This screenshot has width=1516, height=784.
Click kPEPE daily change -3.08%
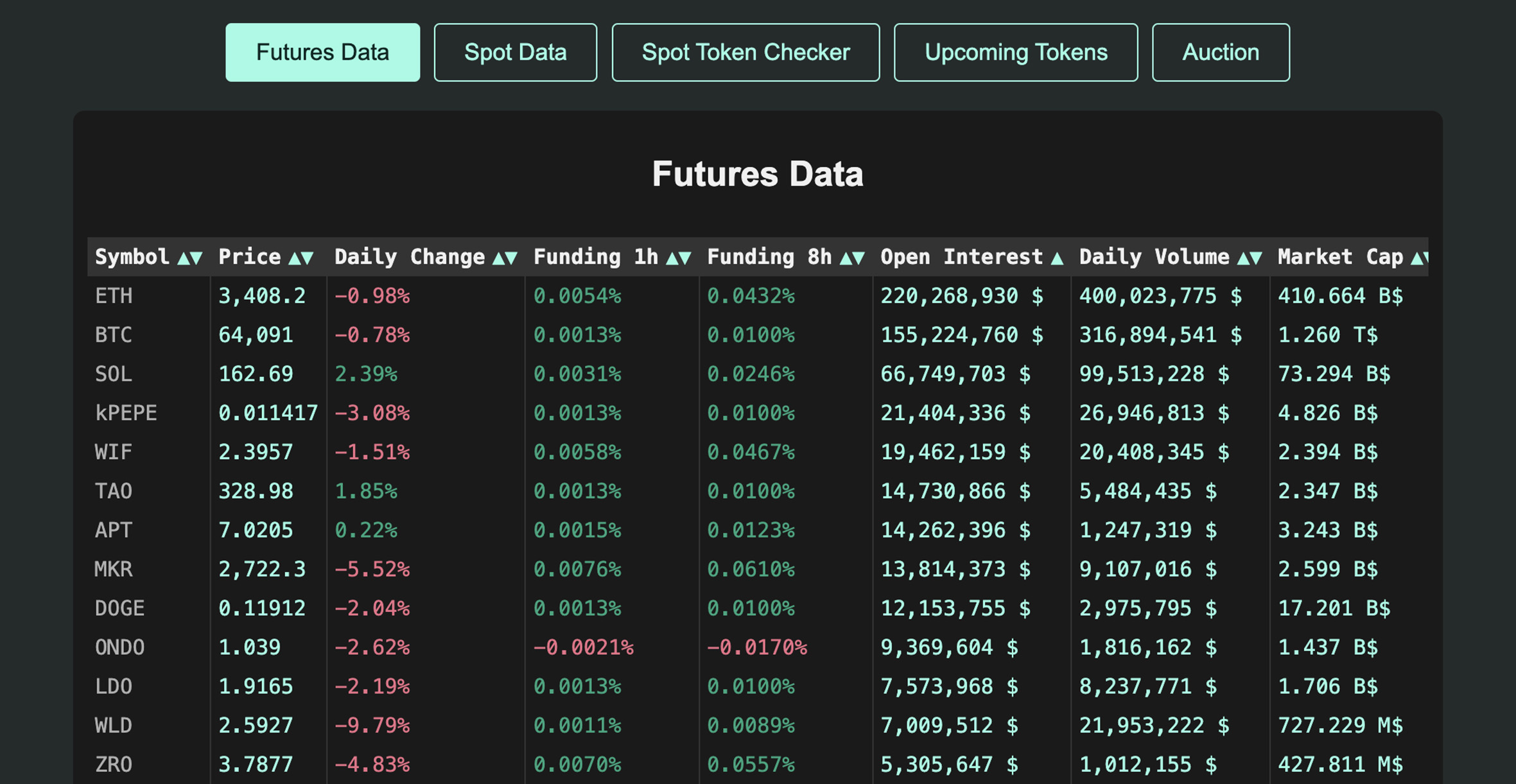point(372,413)
